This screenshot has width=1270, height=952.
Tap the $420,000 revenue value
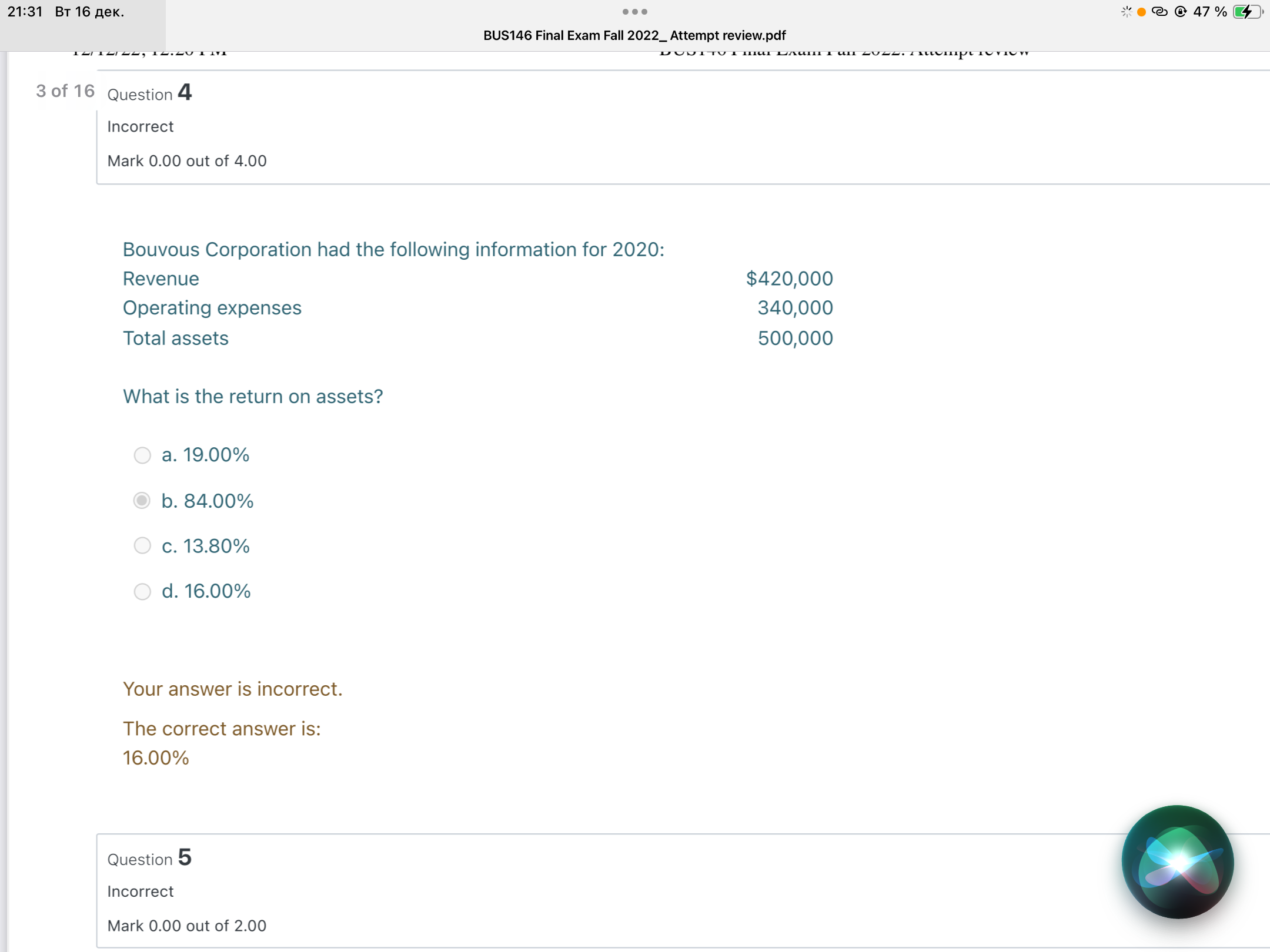coord(789,279)
